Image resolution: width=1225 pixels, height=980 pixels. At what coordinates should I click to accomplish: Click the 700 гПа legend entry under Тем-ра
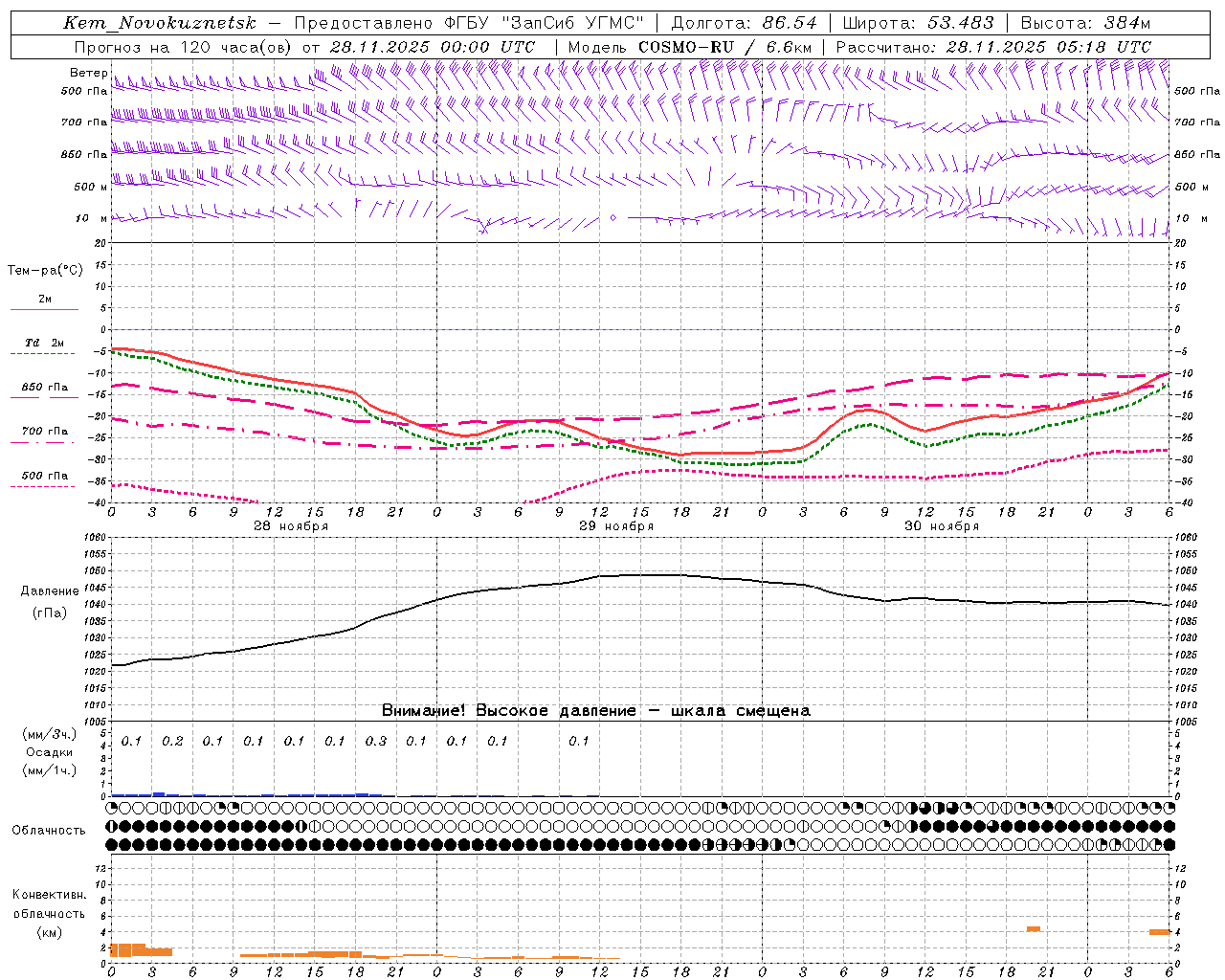click(x=44, y=432)
